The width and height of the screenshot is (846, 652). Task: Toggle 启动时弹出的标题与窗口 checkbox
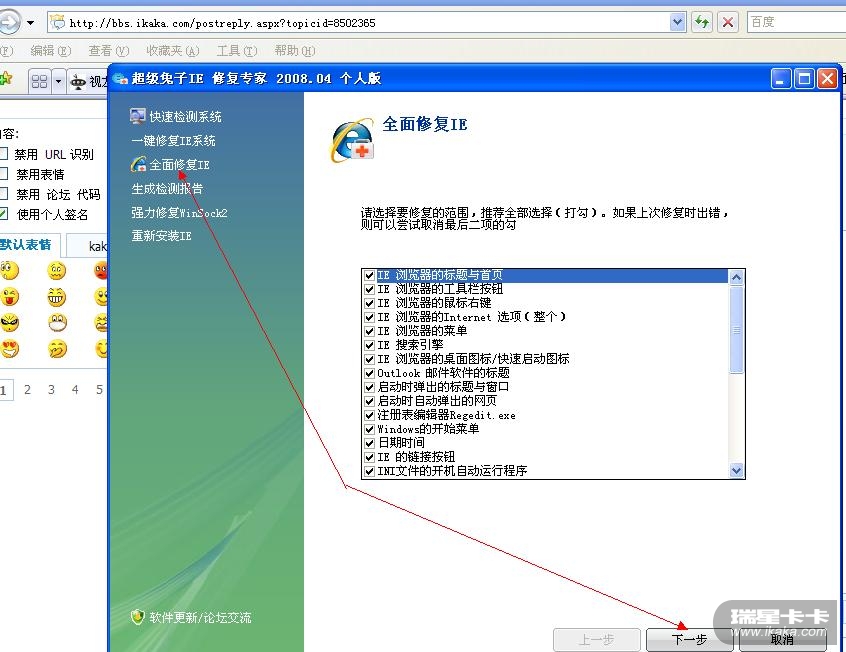[370, 388]
